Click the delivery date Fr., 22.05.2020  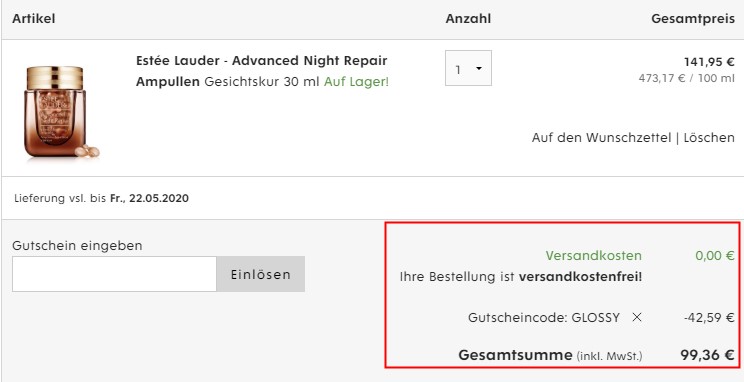(x=149, y=198)
